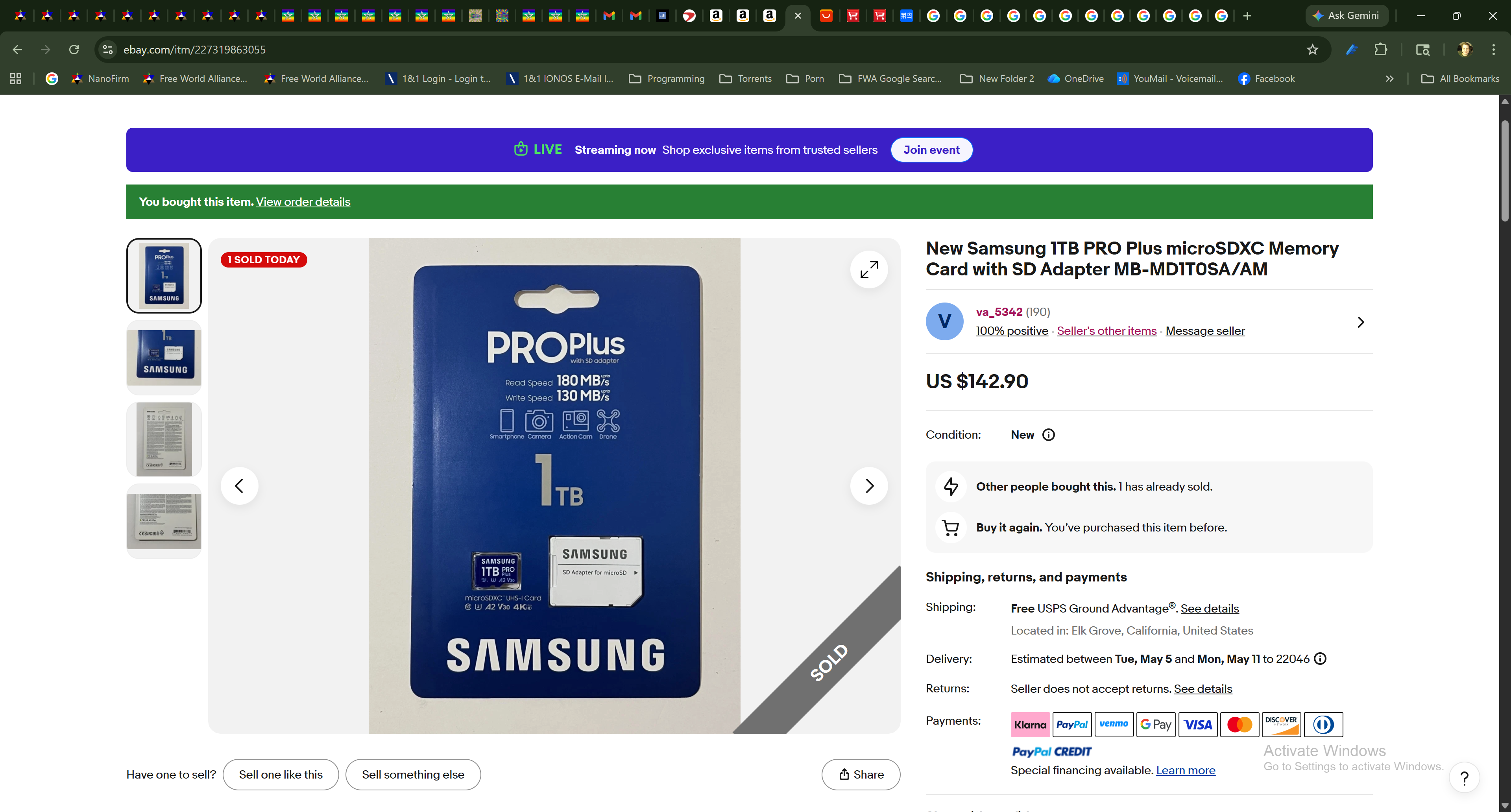Switch to the blue Cainiao icon tab

[906, 16]
